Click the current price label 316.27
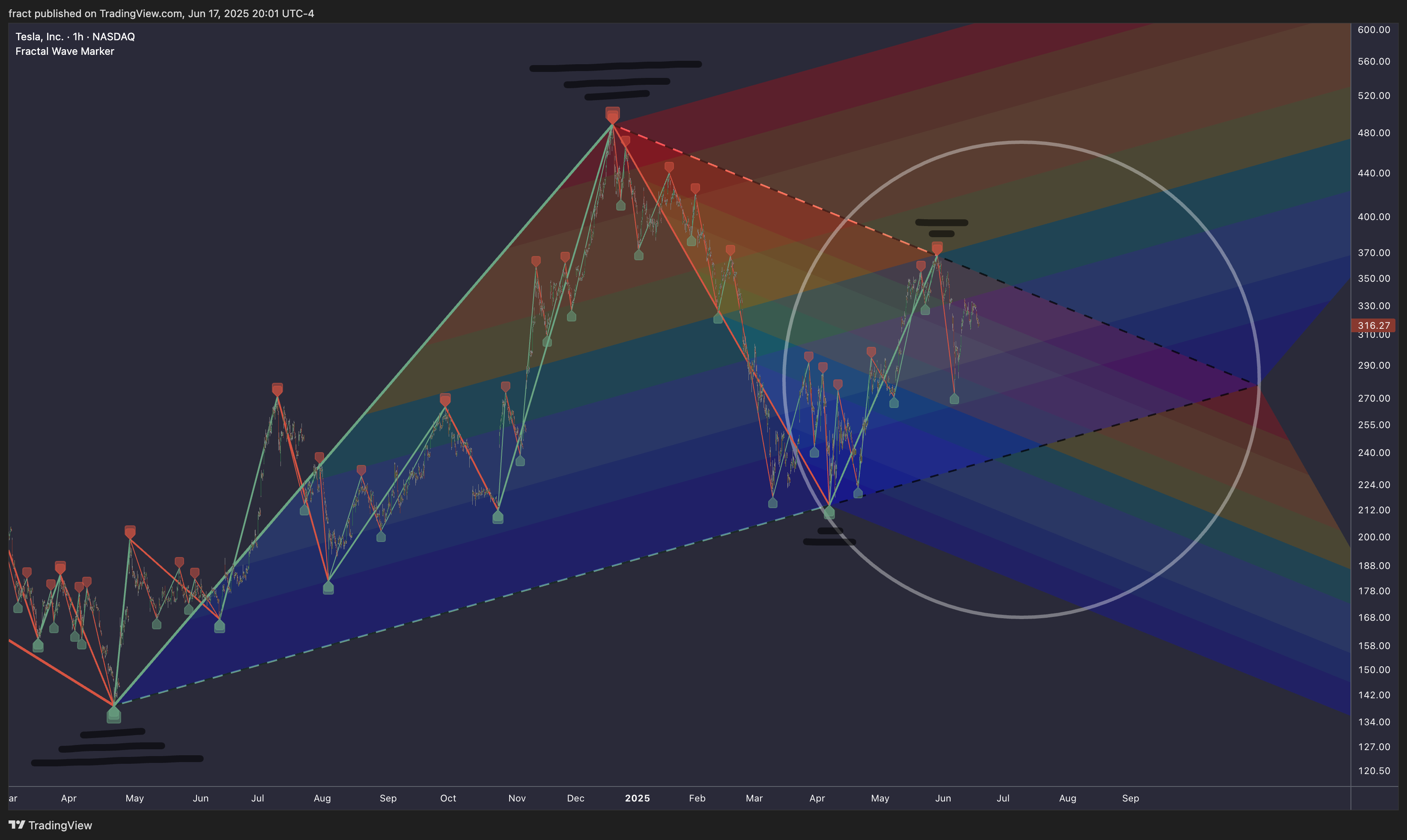This screenshot has width=1407, height=840. (1373, 325)
